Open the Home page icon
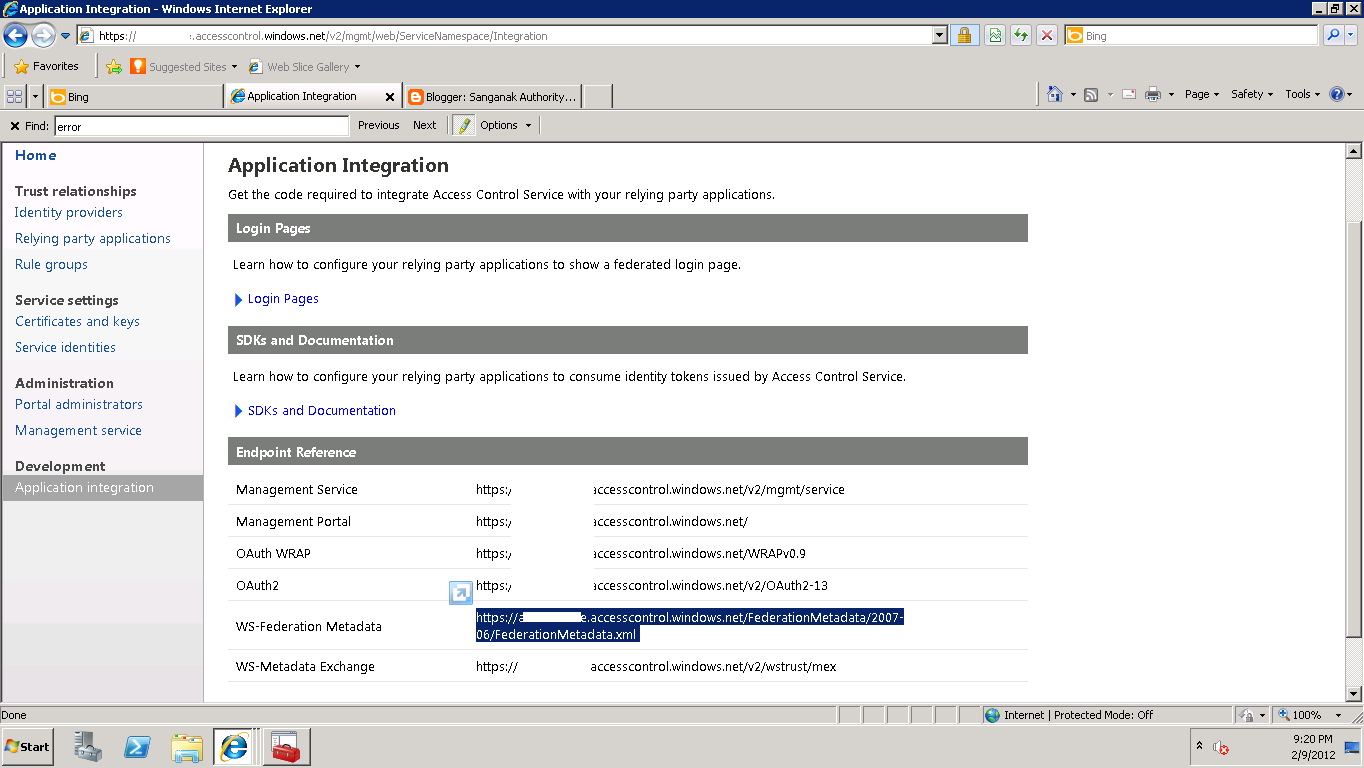Image resolution: width=1364 pixels, height=768 pixels. pos(1058,93)
